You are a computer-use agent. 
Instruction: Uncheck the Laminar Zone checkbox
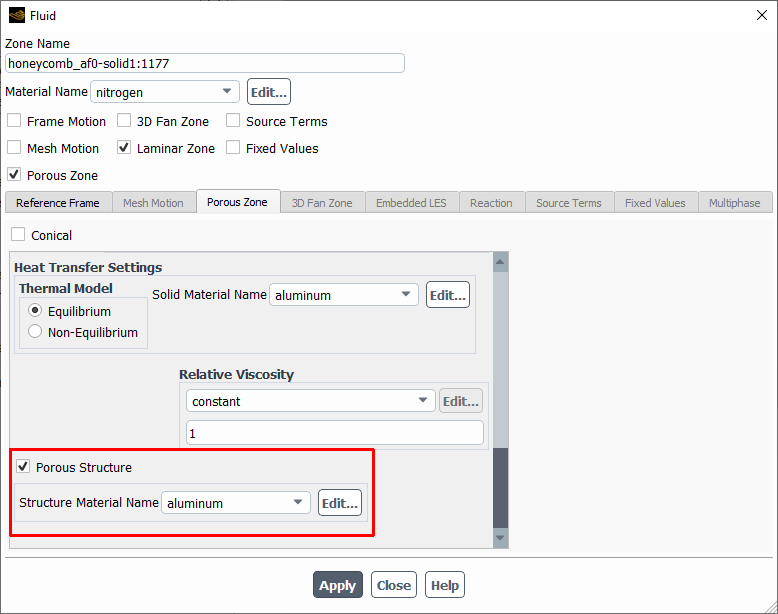tap(124, 147)
